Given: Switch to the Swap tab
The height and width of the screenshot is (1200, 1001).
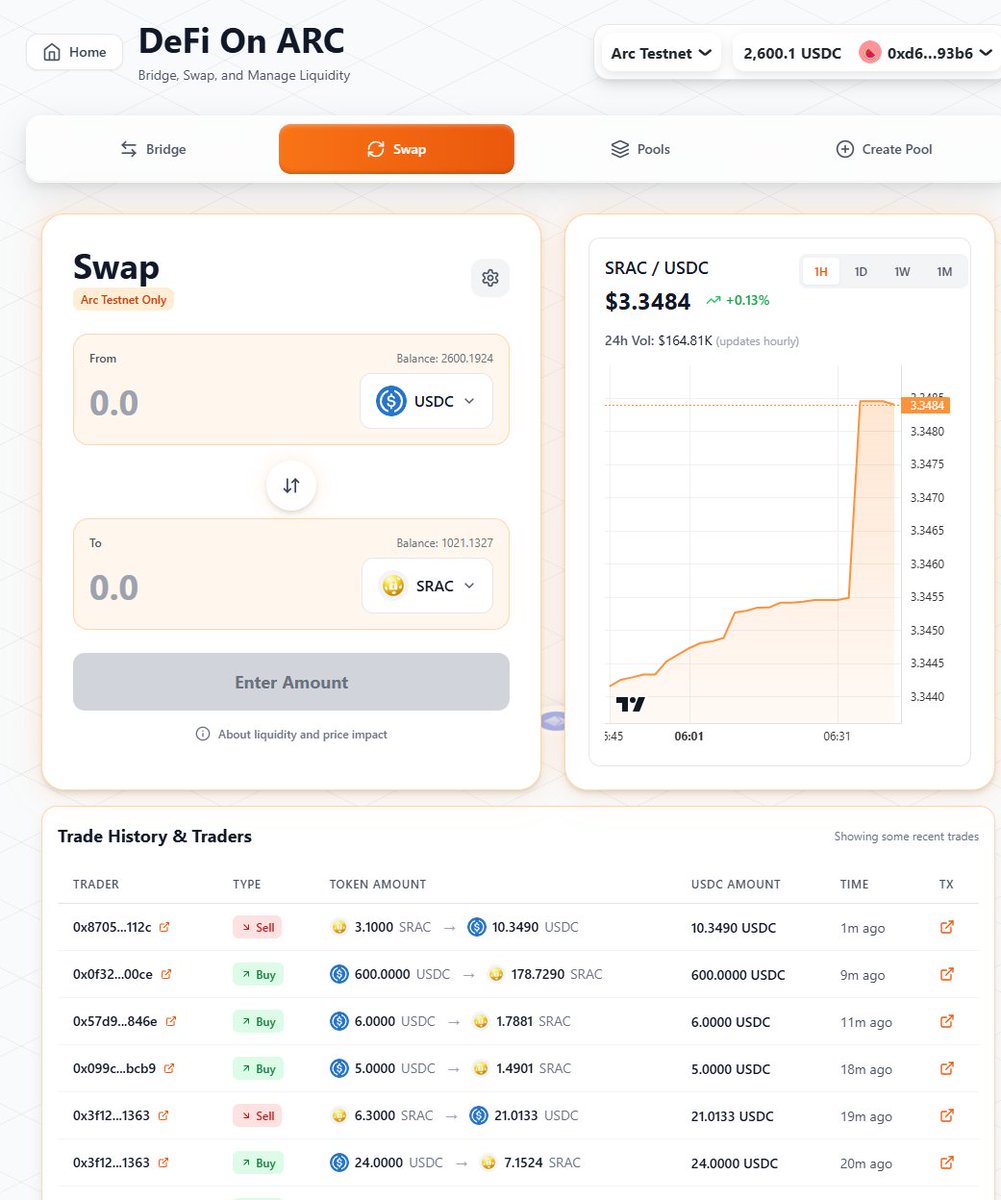Looking at the screenshot, I should pyautogui.click(x=396, y=149).
